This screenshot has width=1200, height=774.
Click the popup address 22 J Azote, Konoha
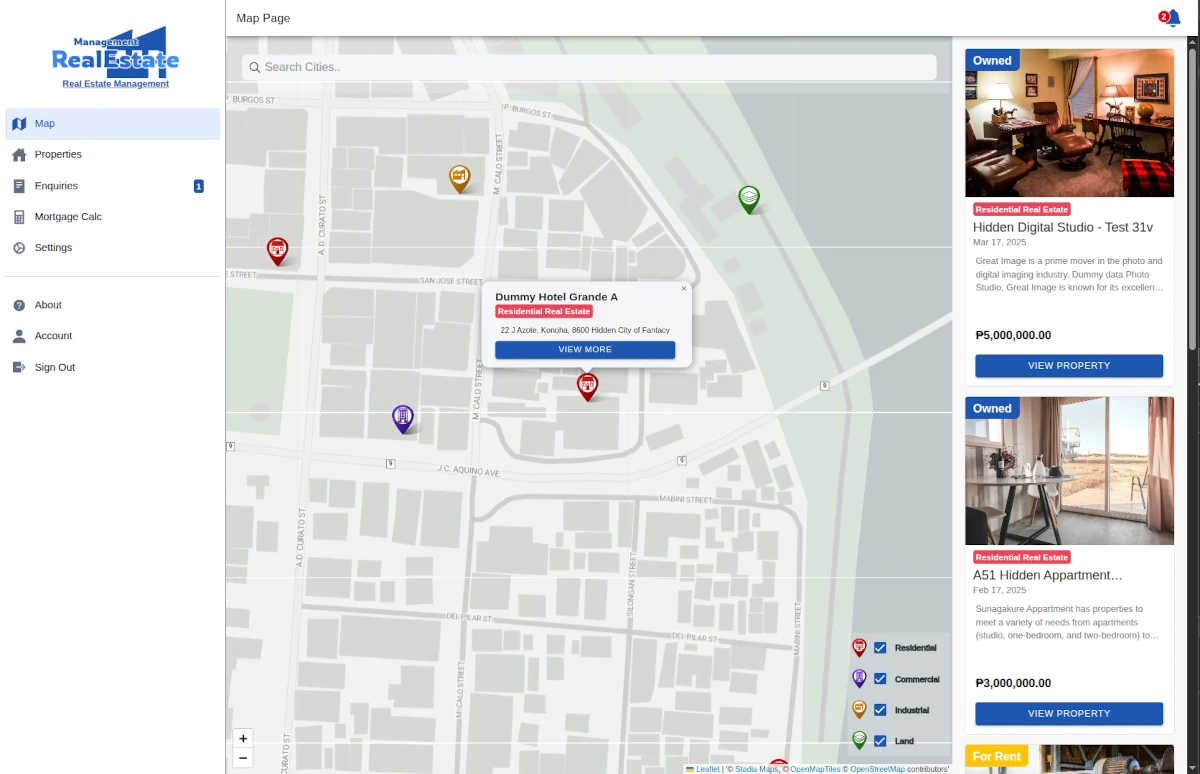tap(585, 330)
